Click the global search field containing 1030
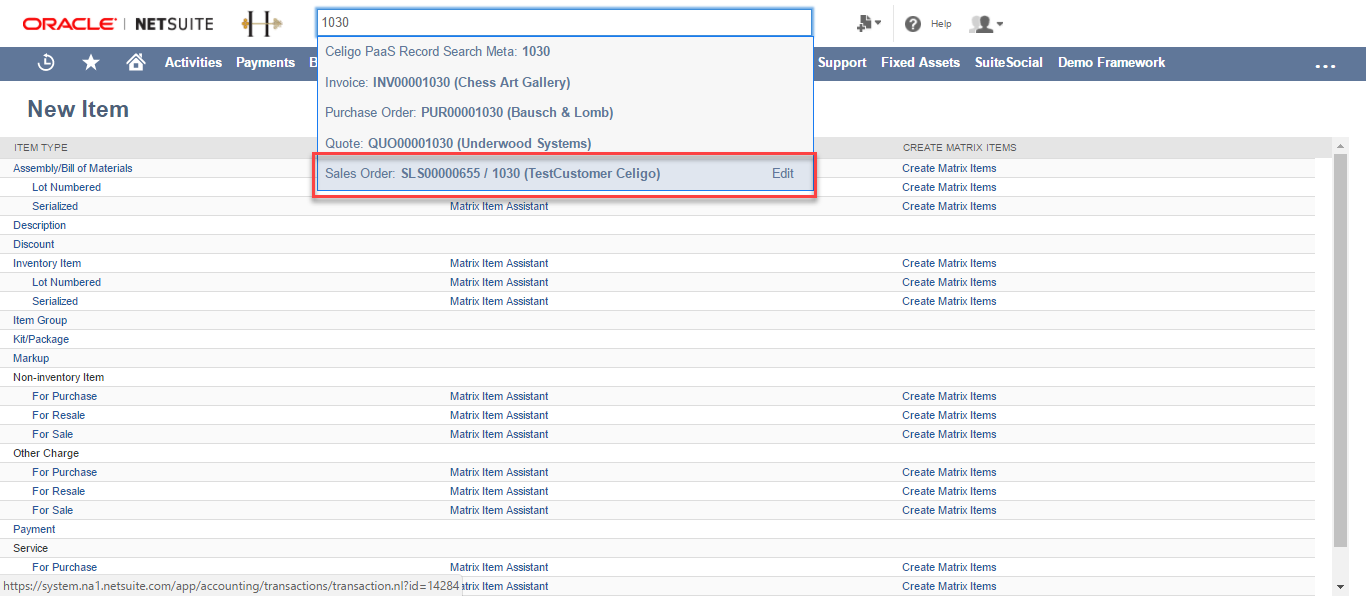1366x596 pixels. tap(564, 22)
